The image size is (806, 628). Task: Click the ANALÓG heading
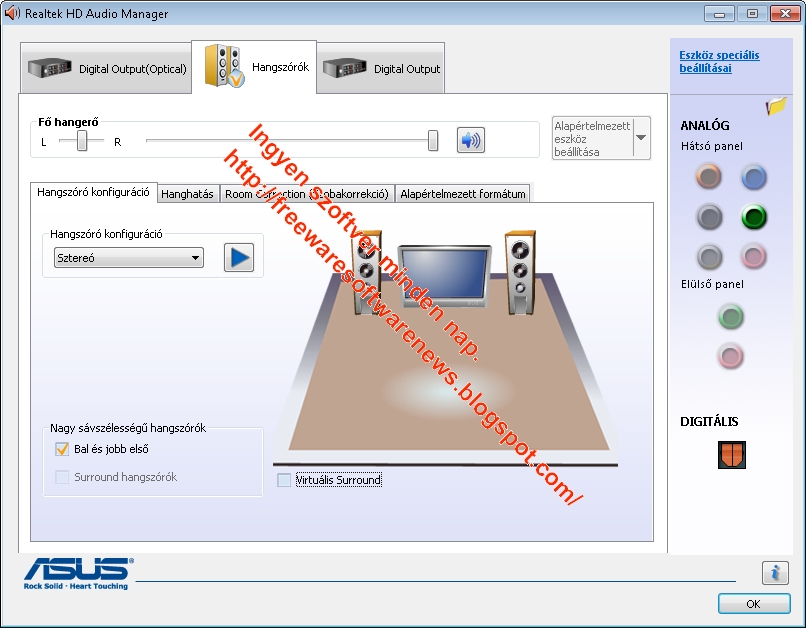pos(705,125)
